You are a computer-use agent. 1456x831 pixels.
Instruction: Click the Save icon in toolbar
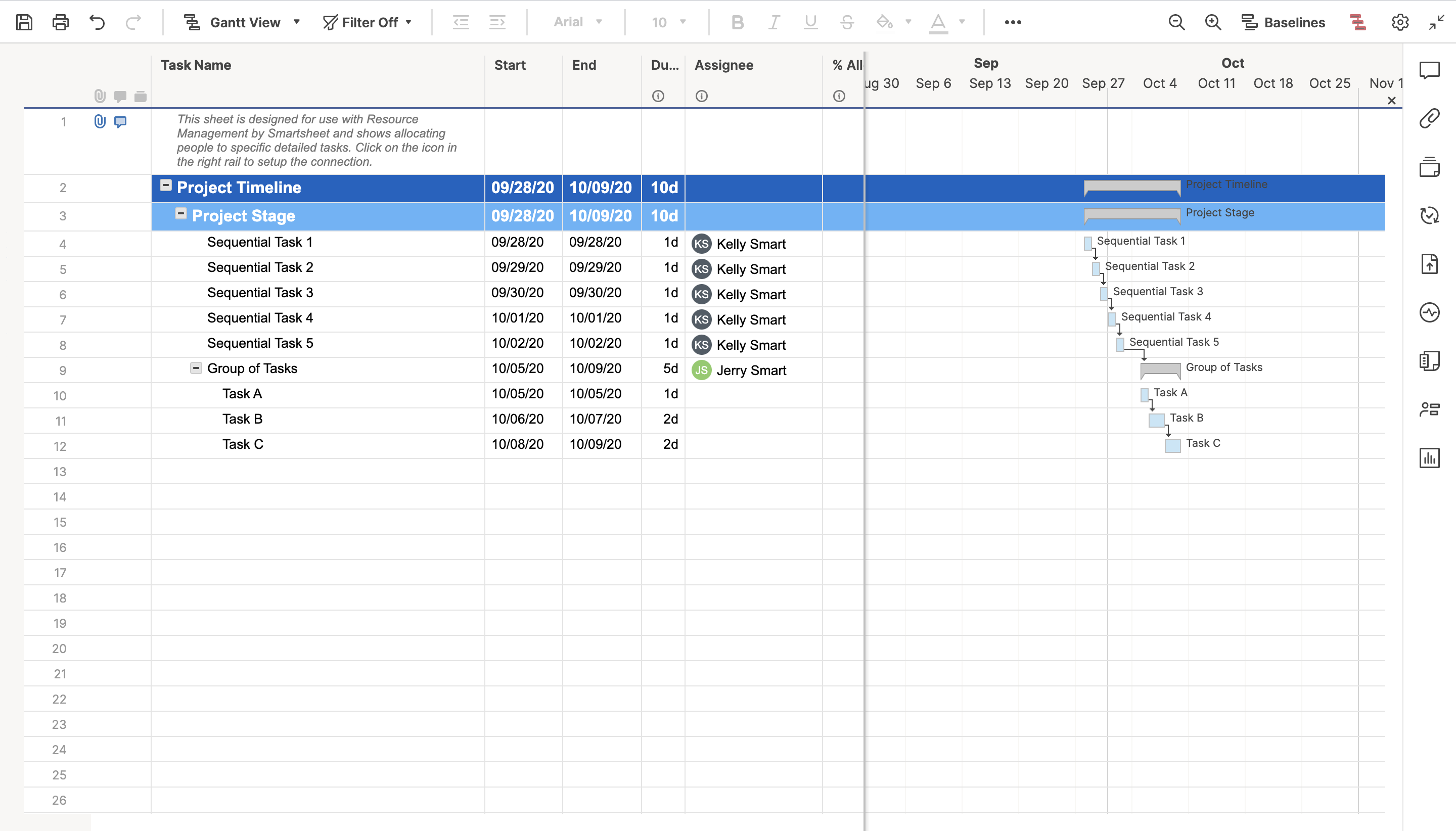point(24,22)
